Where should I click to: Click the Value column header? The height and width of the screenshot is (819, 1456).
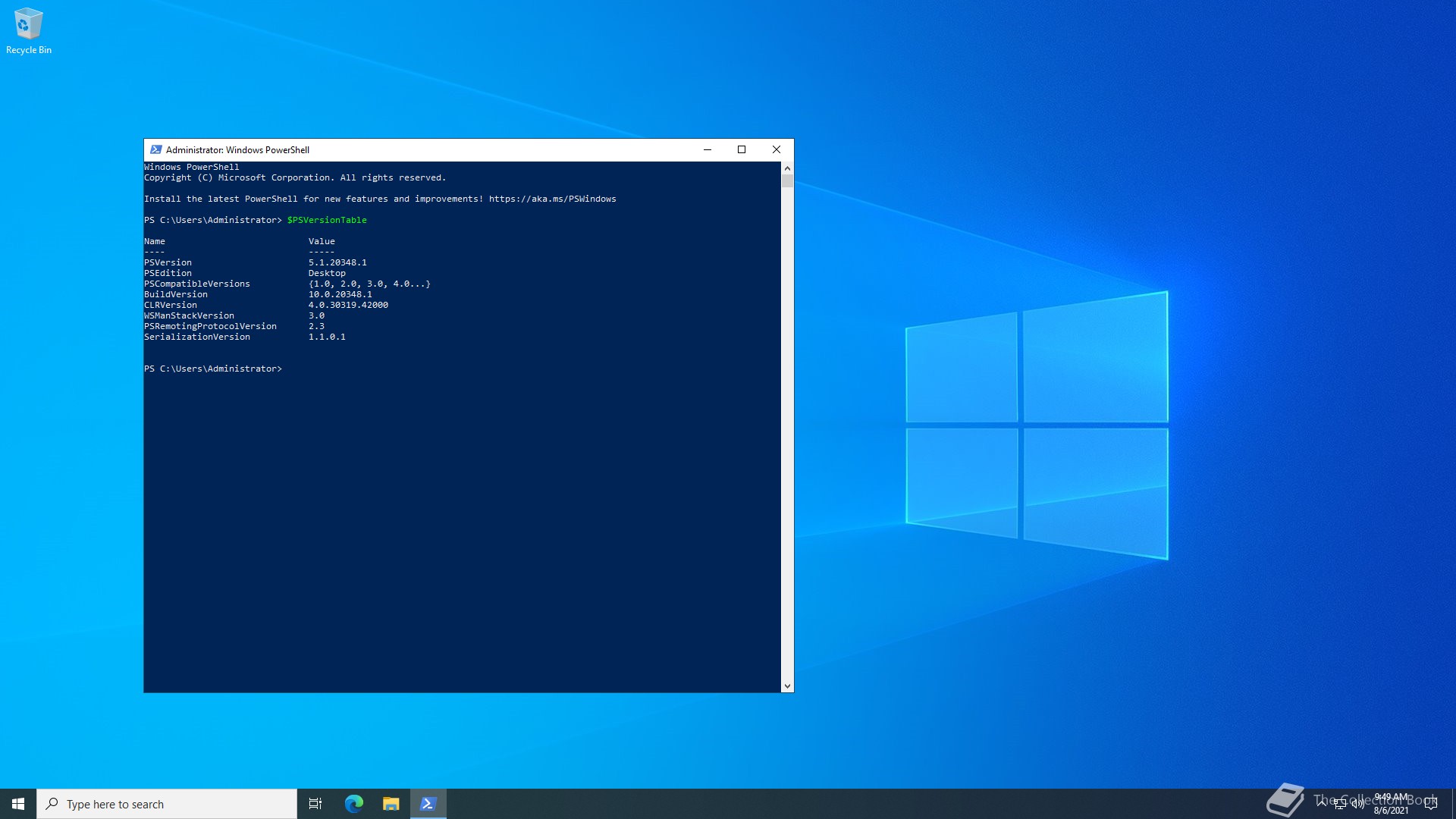pyautogui.click(x=322, y=241)
